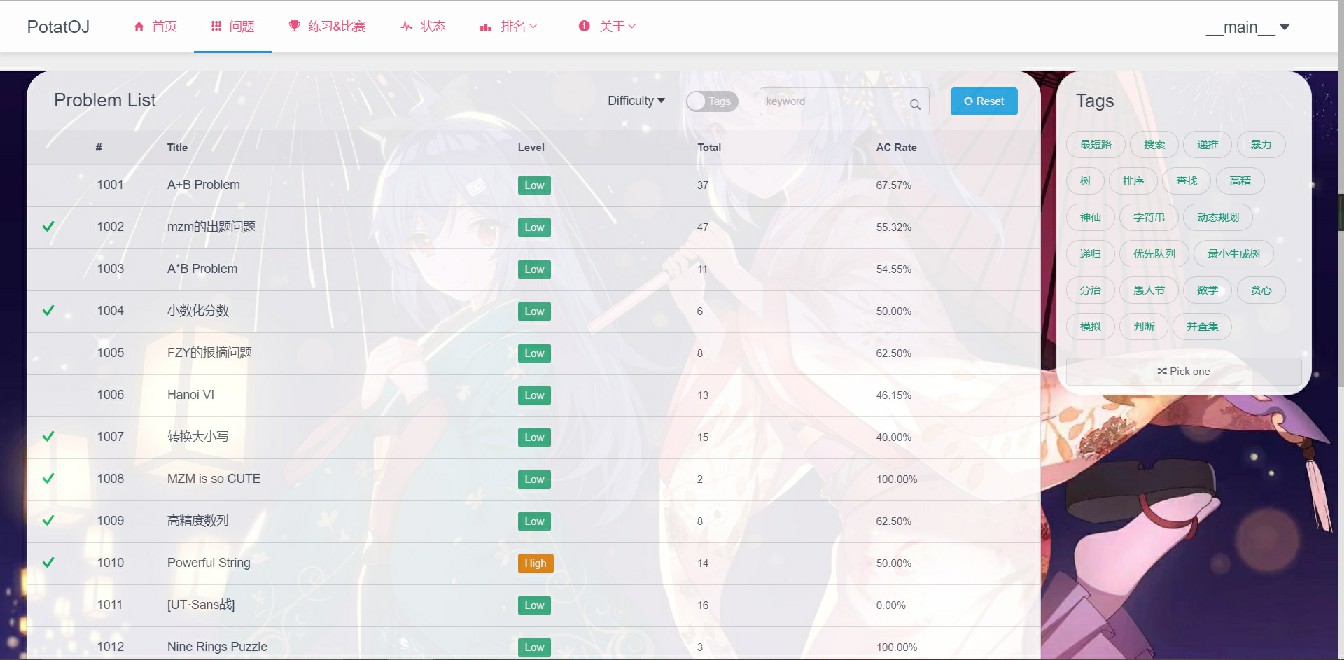Open problem mzm的出题问题
1344x660 pixels.
211,227
